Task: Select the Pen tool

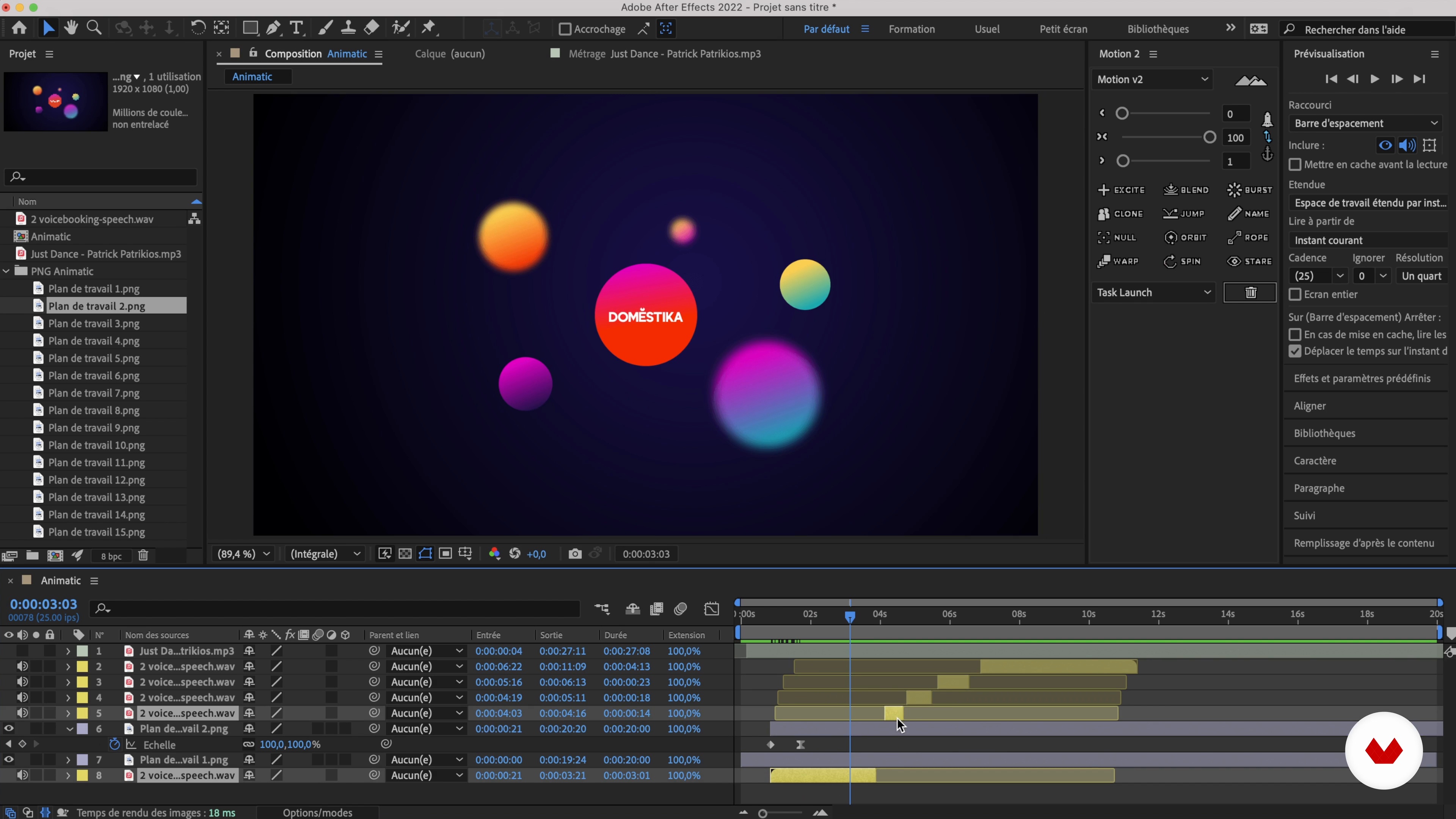Action: click(x=273, y=28)
